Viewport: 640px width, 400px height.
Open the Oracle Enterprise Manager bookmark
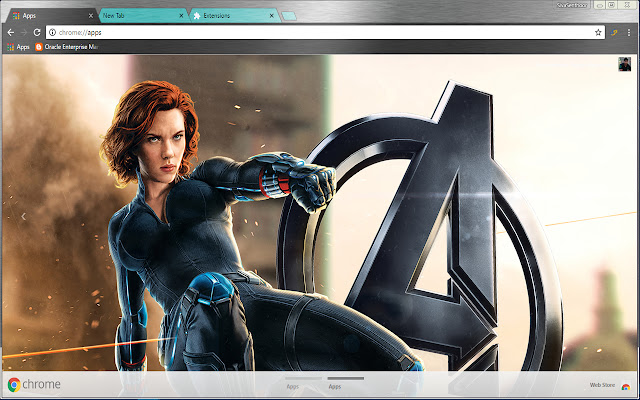tap(67, 47)
